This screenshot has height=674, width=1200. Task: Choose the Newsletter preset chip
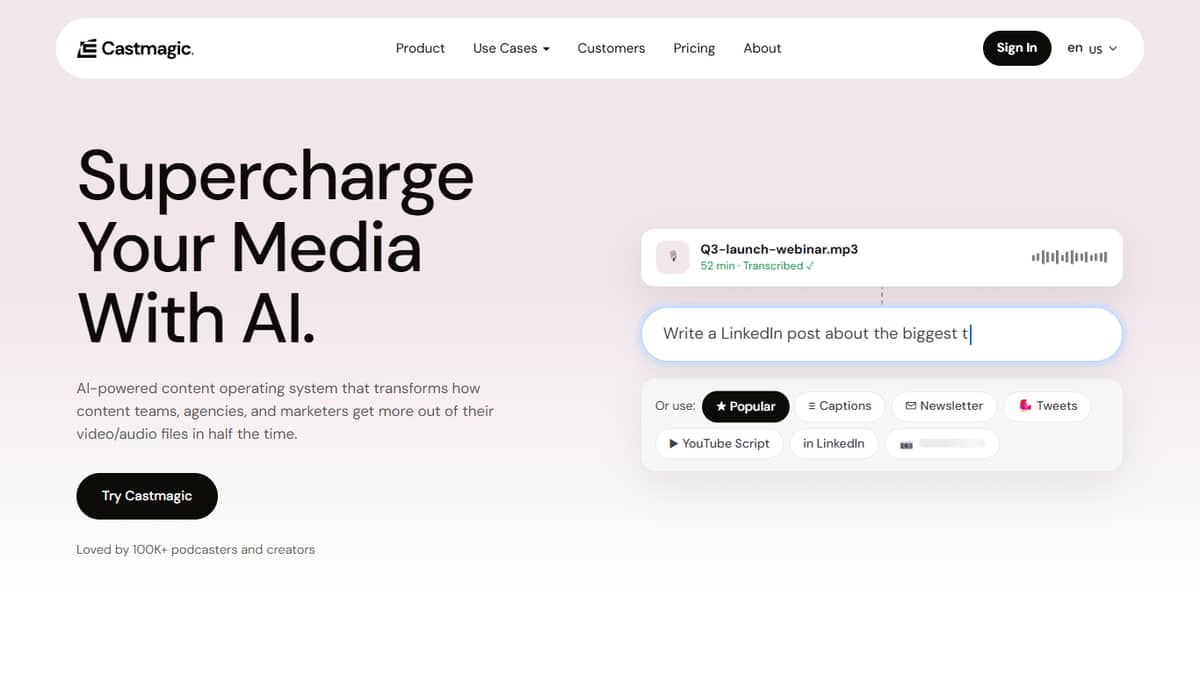click(x=944, y=406)
